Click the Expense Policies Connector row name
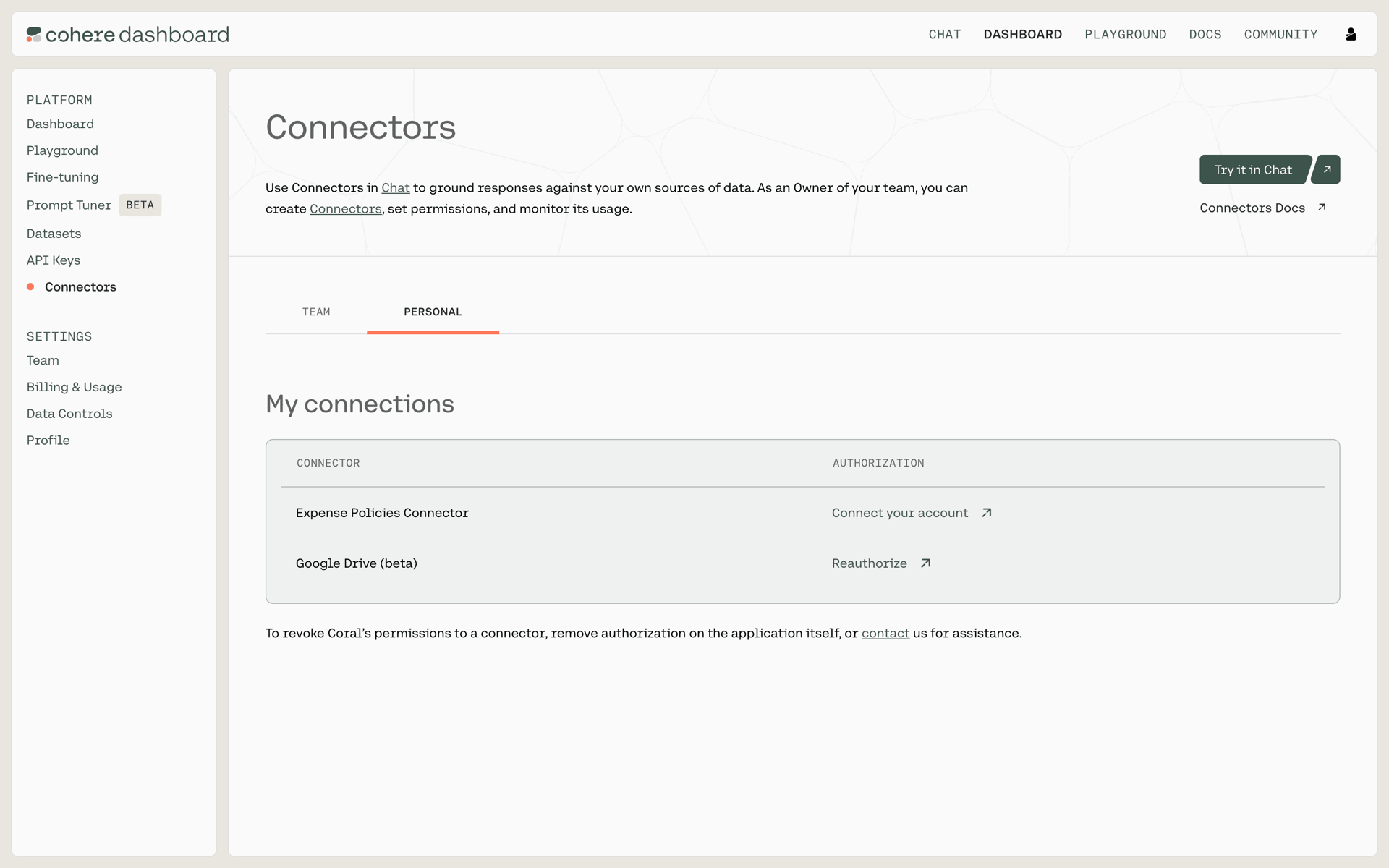This screenshot has width=1389, height=868. click(382, 513)
